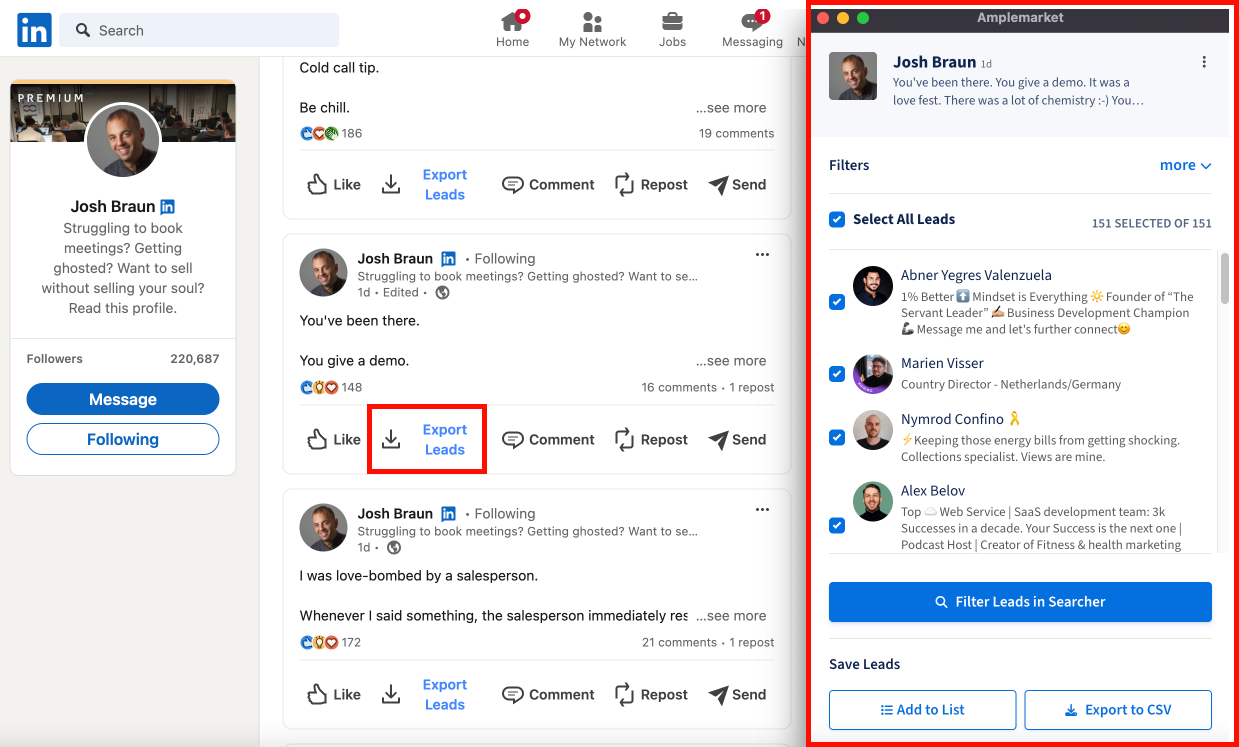Screen dimensions: 1239x747
Task: Click the name Alex Belov in leads list
Action: pos(933,490)
